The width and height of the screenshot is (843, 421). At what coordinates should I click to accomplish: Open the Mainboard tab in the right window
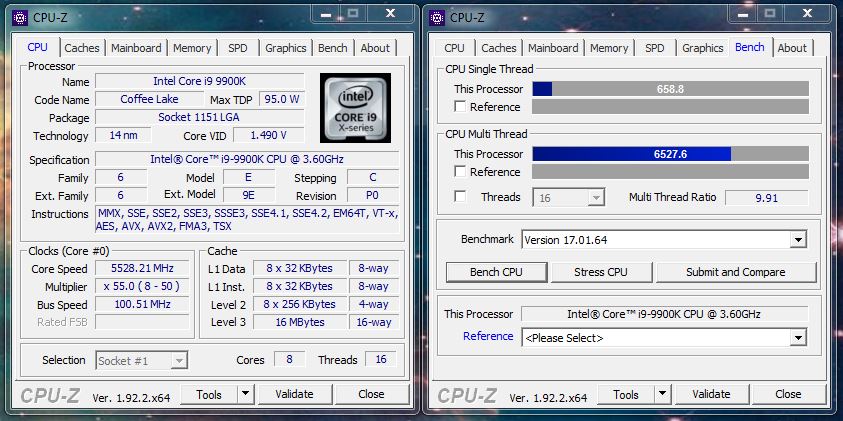[x=553, y=48]
